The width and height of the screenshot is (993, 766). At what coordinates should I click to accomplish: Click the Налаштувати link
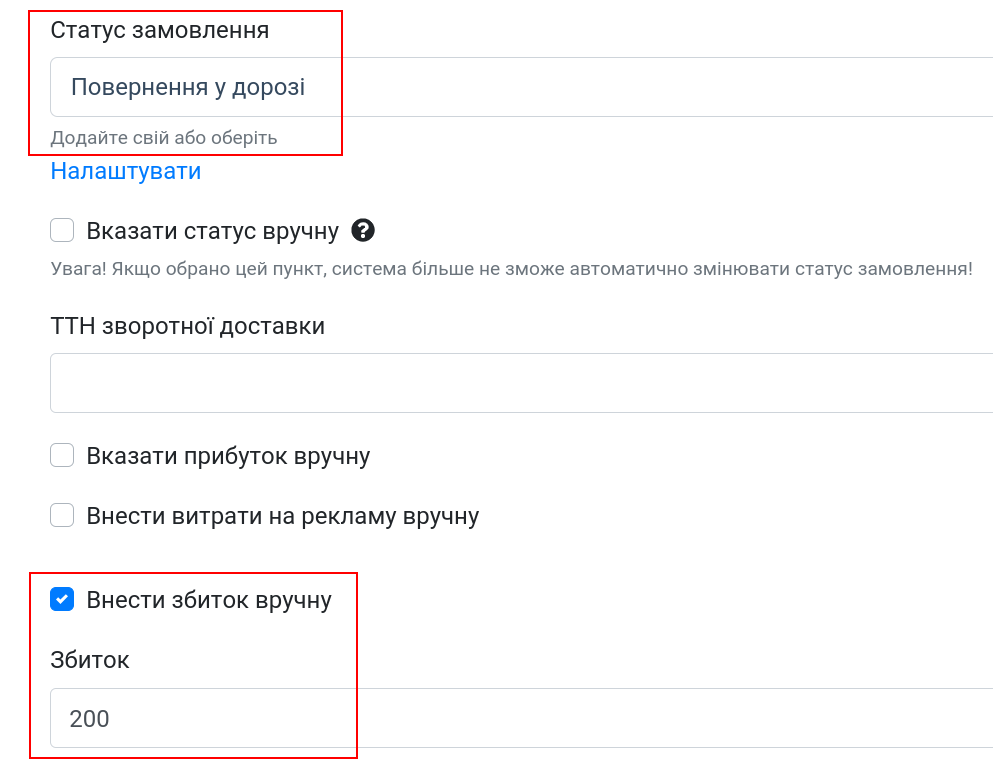[126, 171]
